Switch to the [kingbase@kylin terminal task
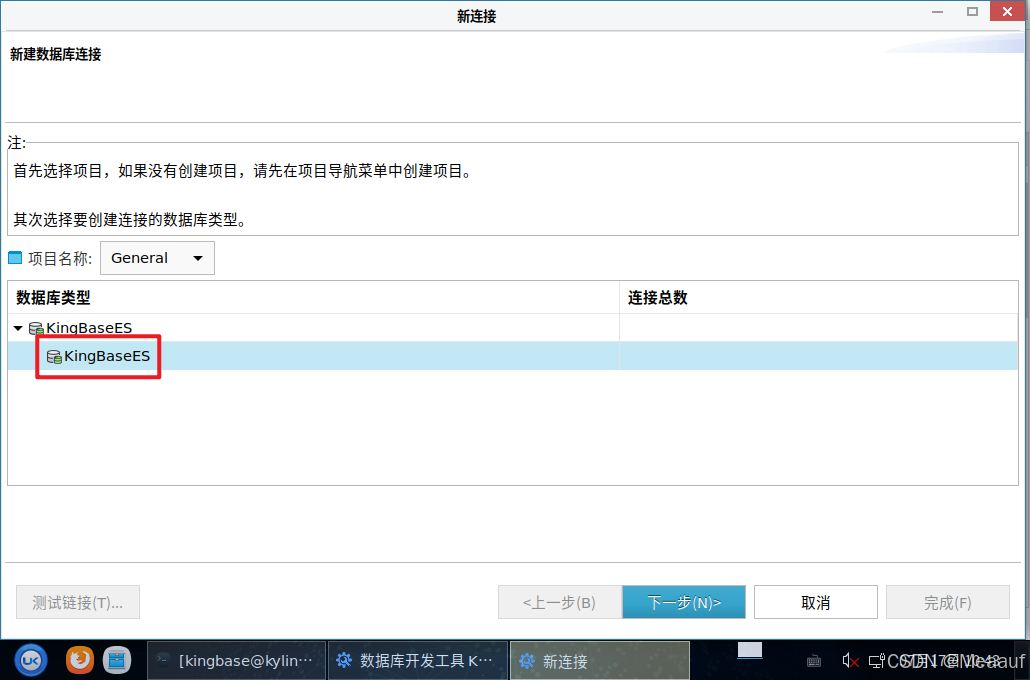The width and height of the screenshot is (1030, 680). click(236, 660)
